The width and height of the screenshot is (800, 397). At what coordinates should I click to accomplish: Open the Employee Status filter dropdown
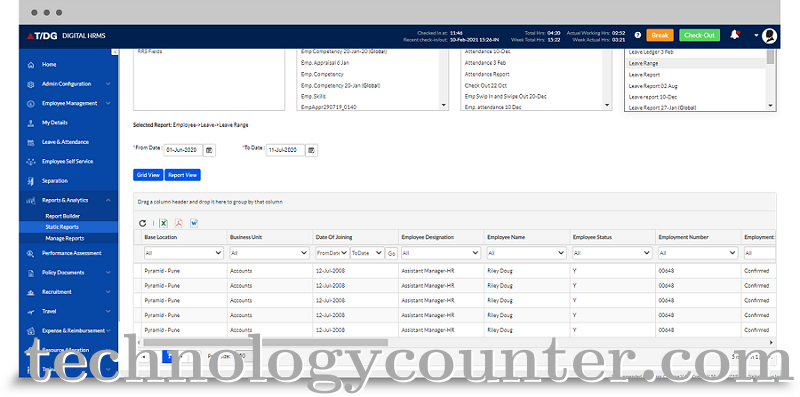(612, 253)
